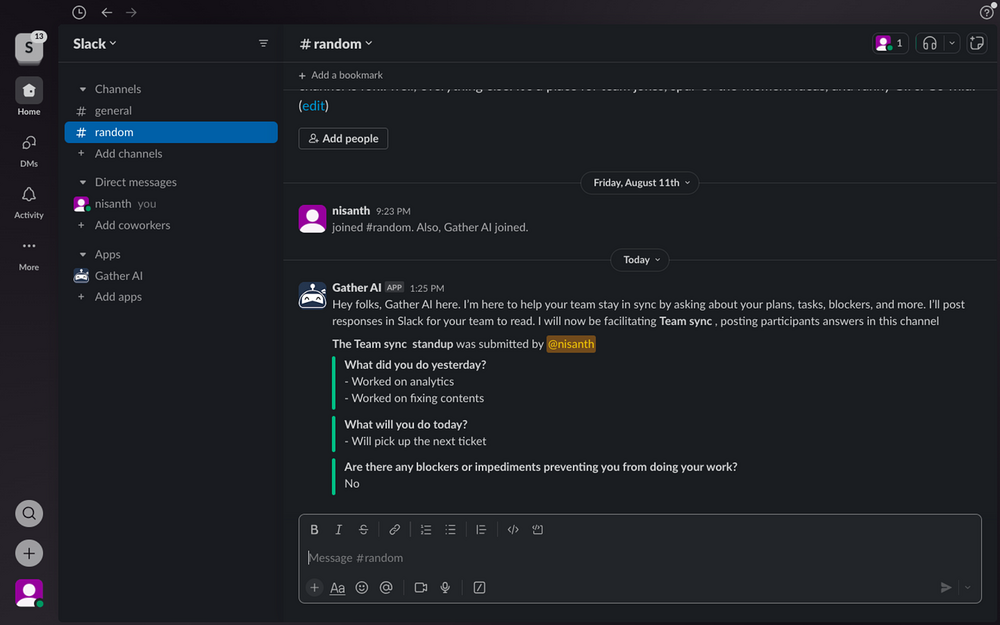Open the help question mark icon
The height and width of the screenshot is (625, 1000).
(x=986, y=12)
